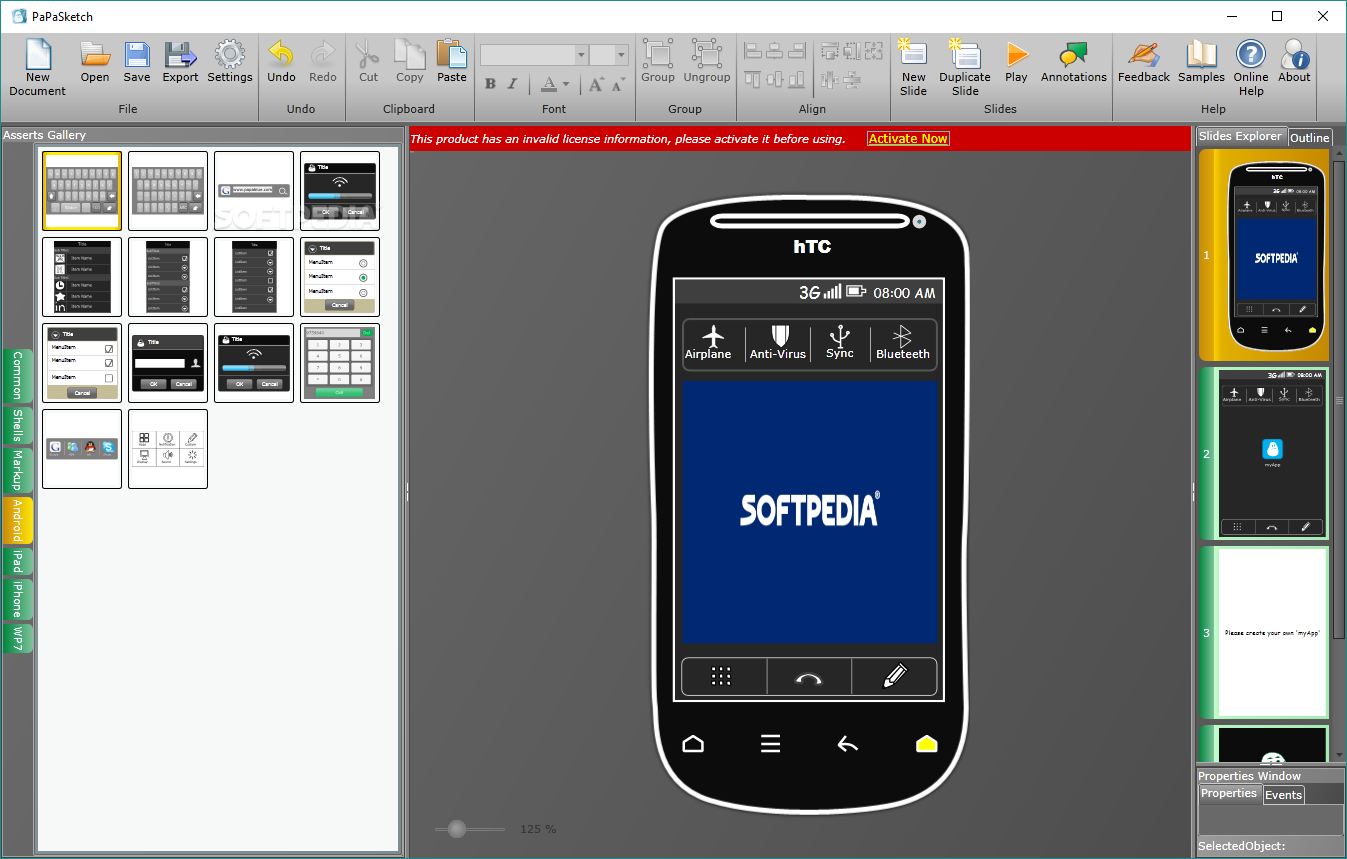This screenshot has width=1347, height=859.
Task: Switch to the Outline tab
Action: (x=1309, y=138)
